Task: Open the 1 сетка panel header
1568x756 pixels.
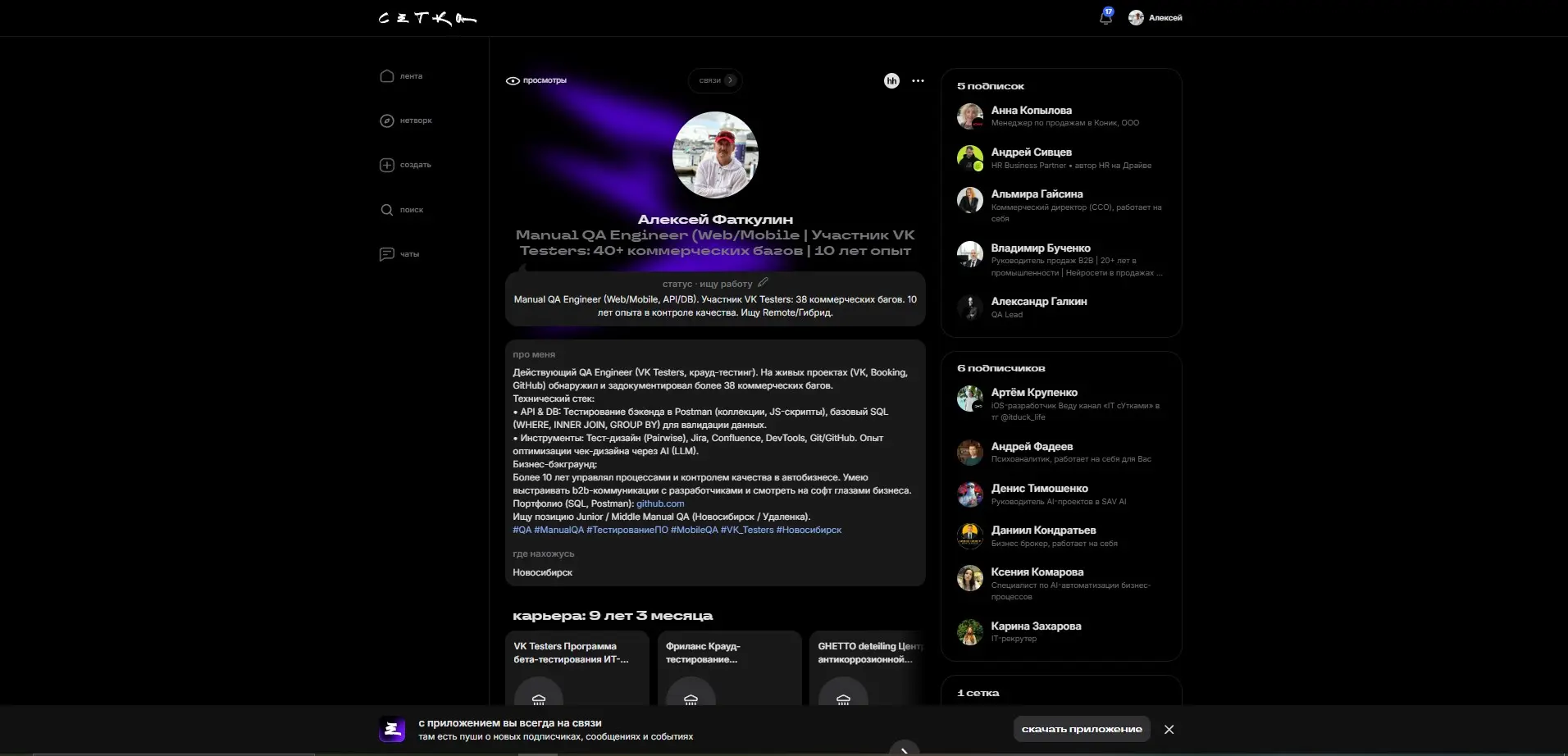Action: click(978, 693)
